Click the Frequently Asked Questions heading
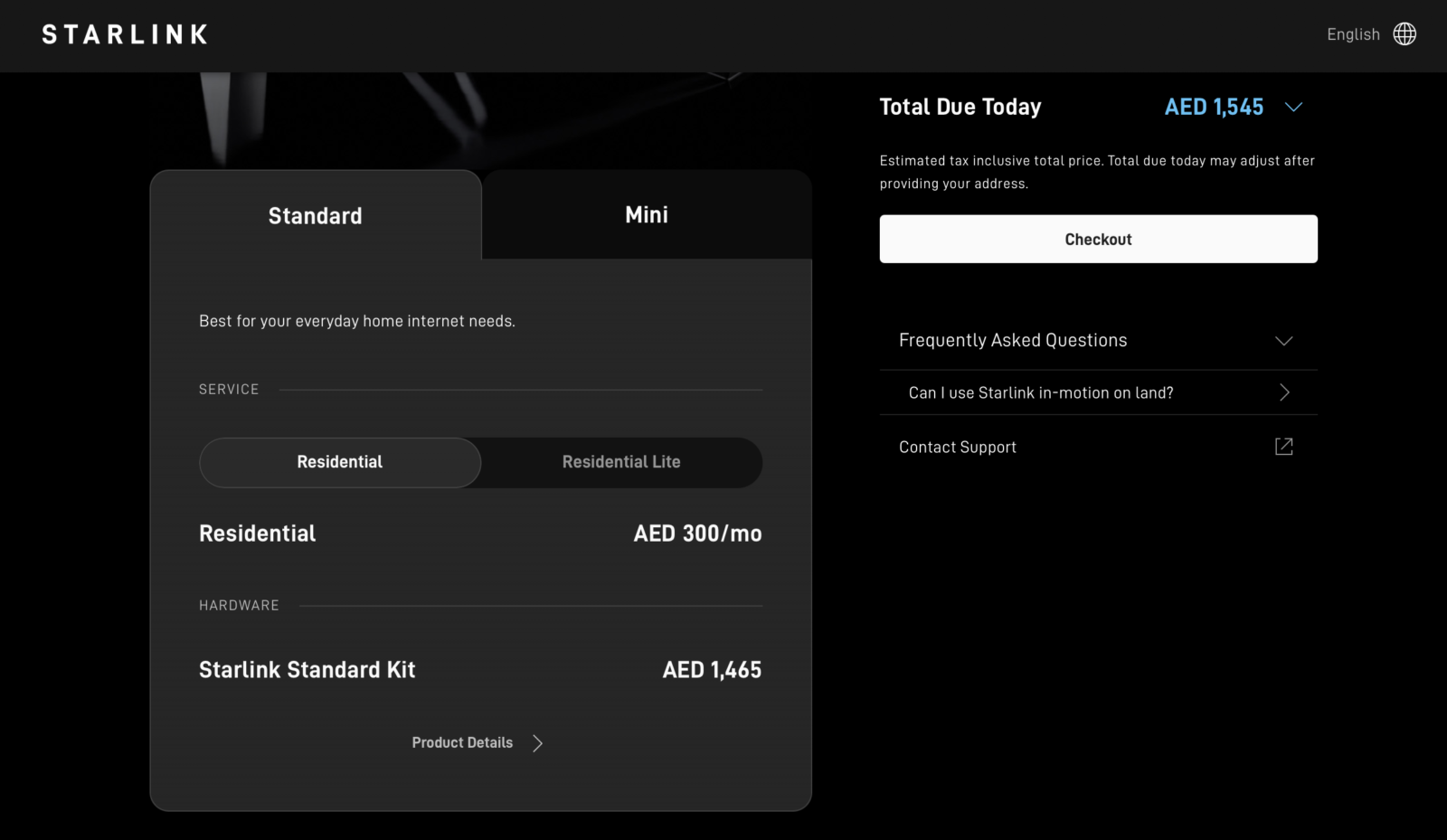Screen dimensions: 1447x840 (x=1013, y=341)
